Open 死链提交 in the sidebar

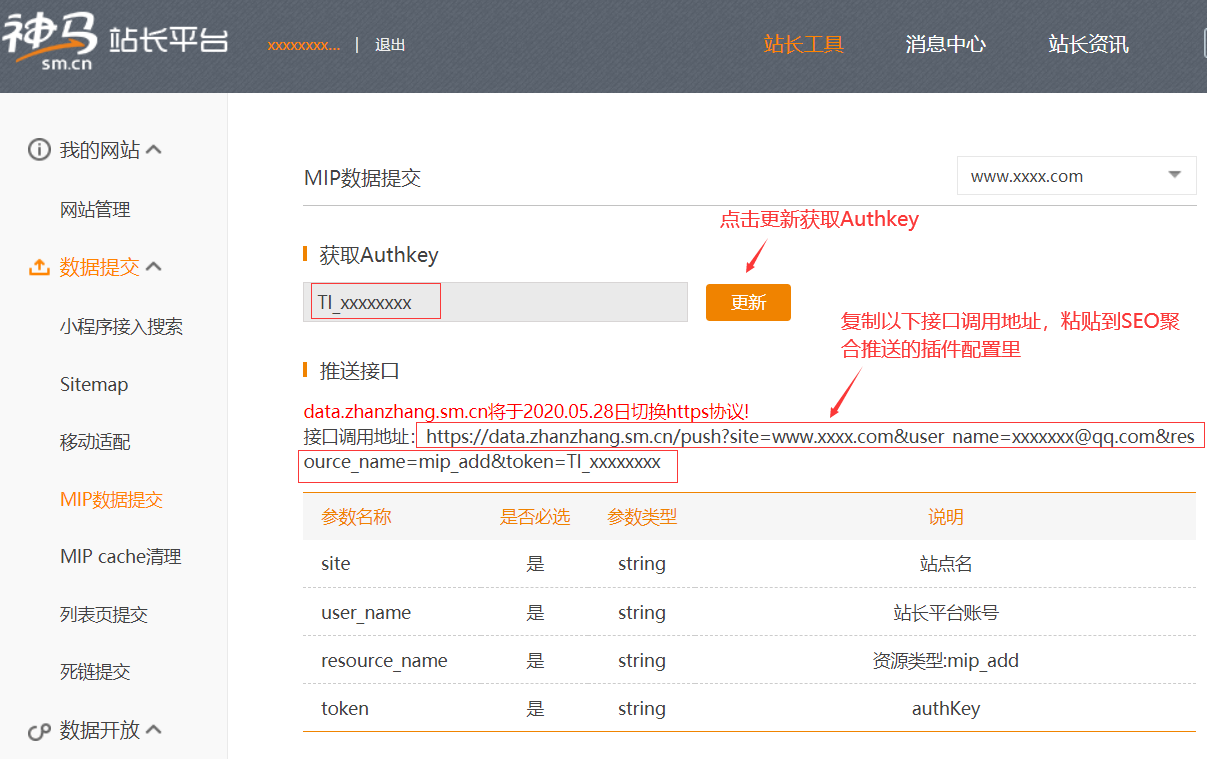pyautogui.click(x=95, y=672)
